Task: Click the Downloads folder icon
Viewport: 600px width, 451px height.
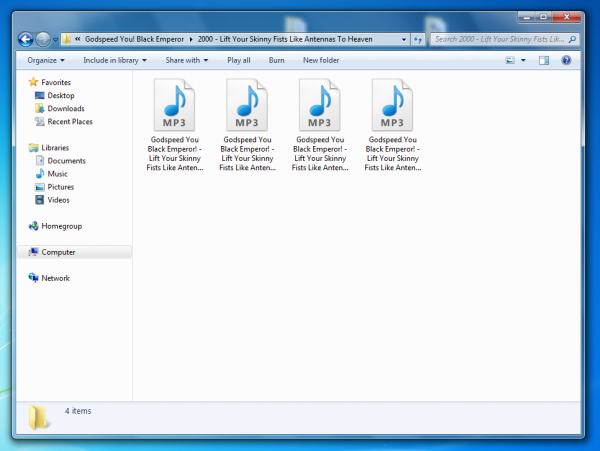Action: pos(39,108)
